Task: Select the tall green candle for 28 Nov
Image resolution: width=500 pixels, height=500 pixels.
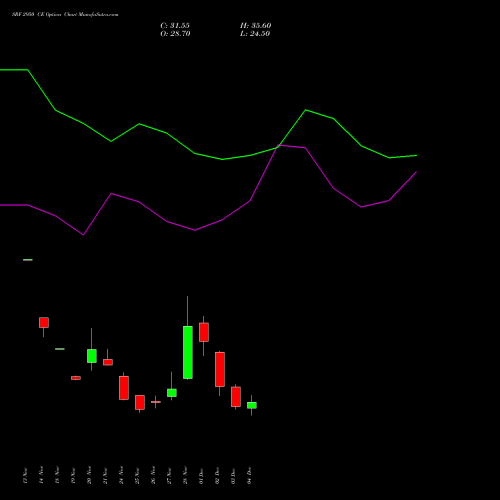Action: click(188, 352)
